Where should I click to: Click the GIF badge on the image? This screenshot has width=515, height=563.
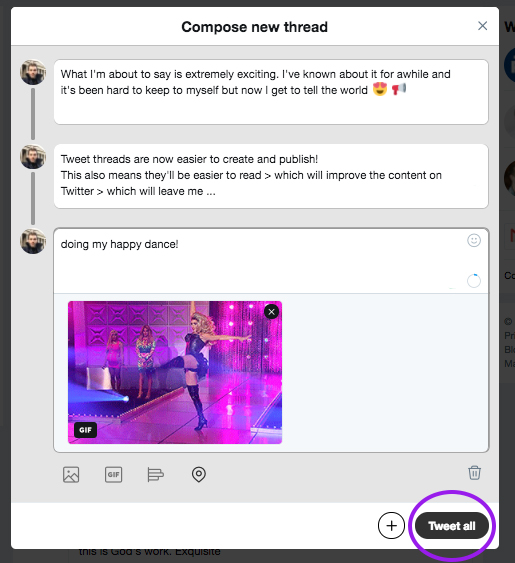click(x=85, y=430)
